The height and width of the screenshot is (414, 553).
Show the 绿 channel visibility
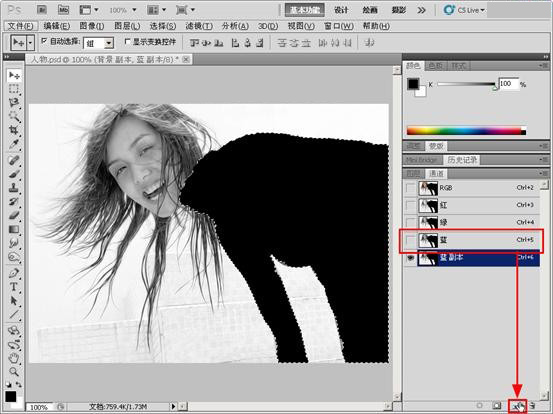click(410, 223)
